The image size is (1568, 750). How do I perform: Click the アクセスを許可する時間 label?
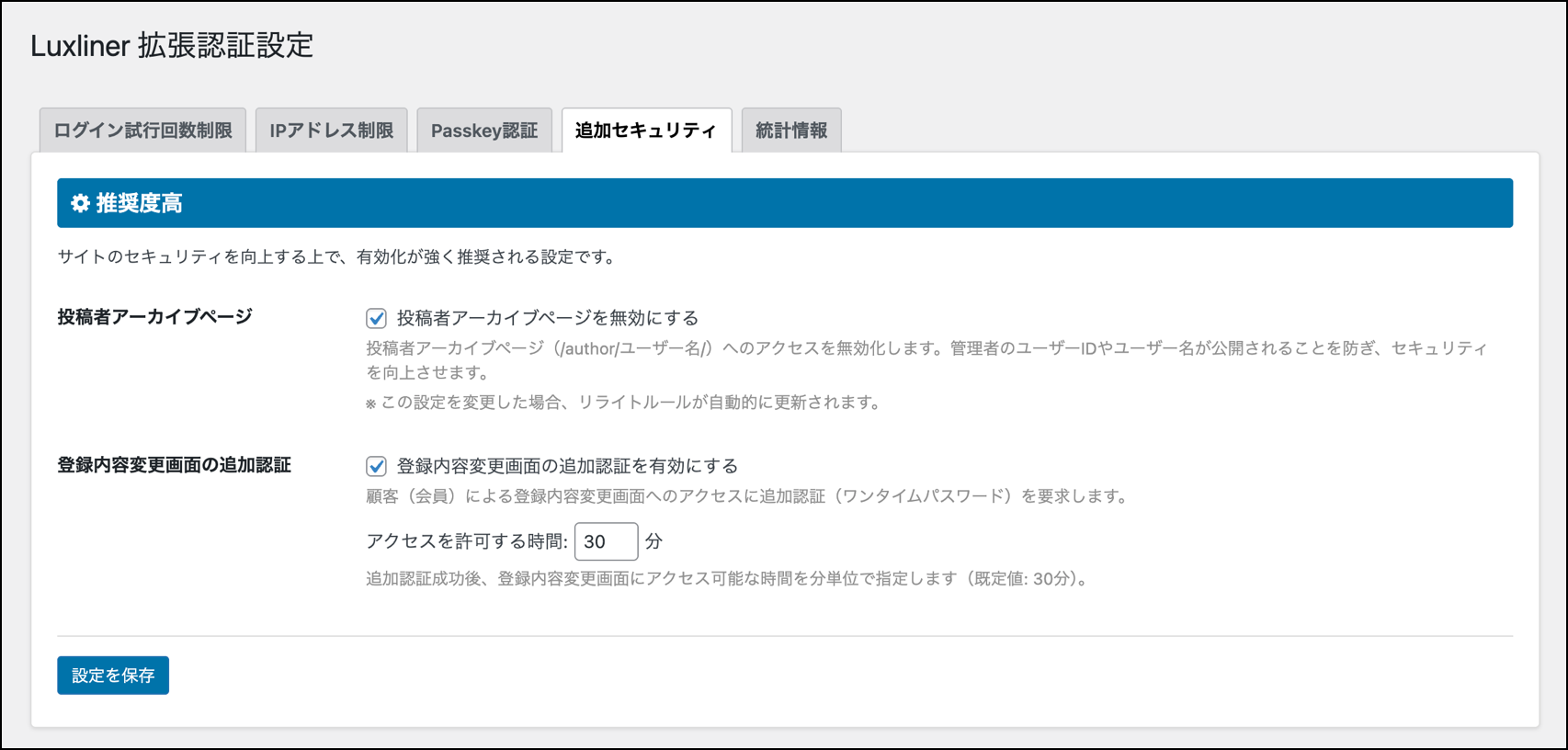click(x=466, y=541)
